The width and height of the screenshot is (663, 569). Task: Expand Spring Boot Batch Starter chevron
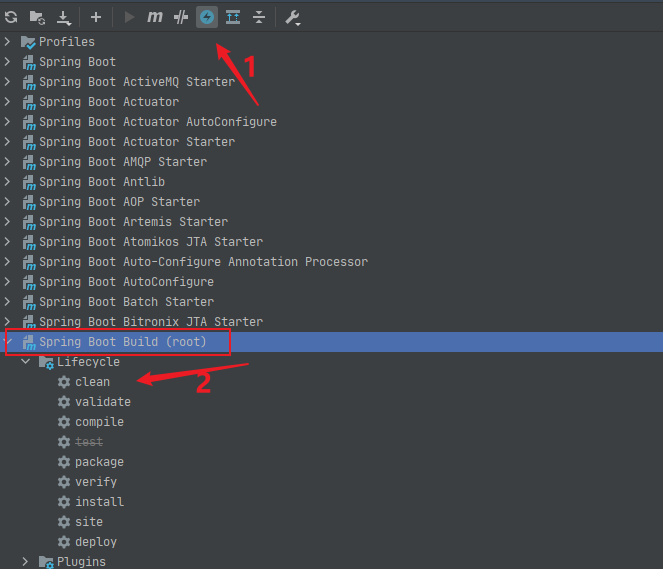(x=7, y=301)
